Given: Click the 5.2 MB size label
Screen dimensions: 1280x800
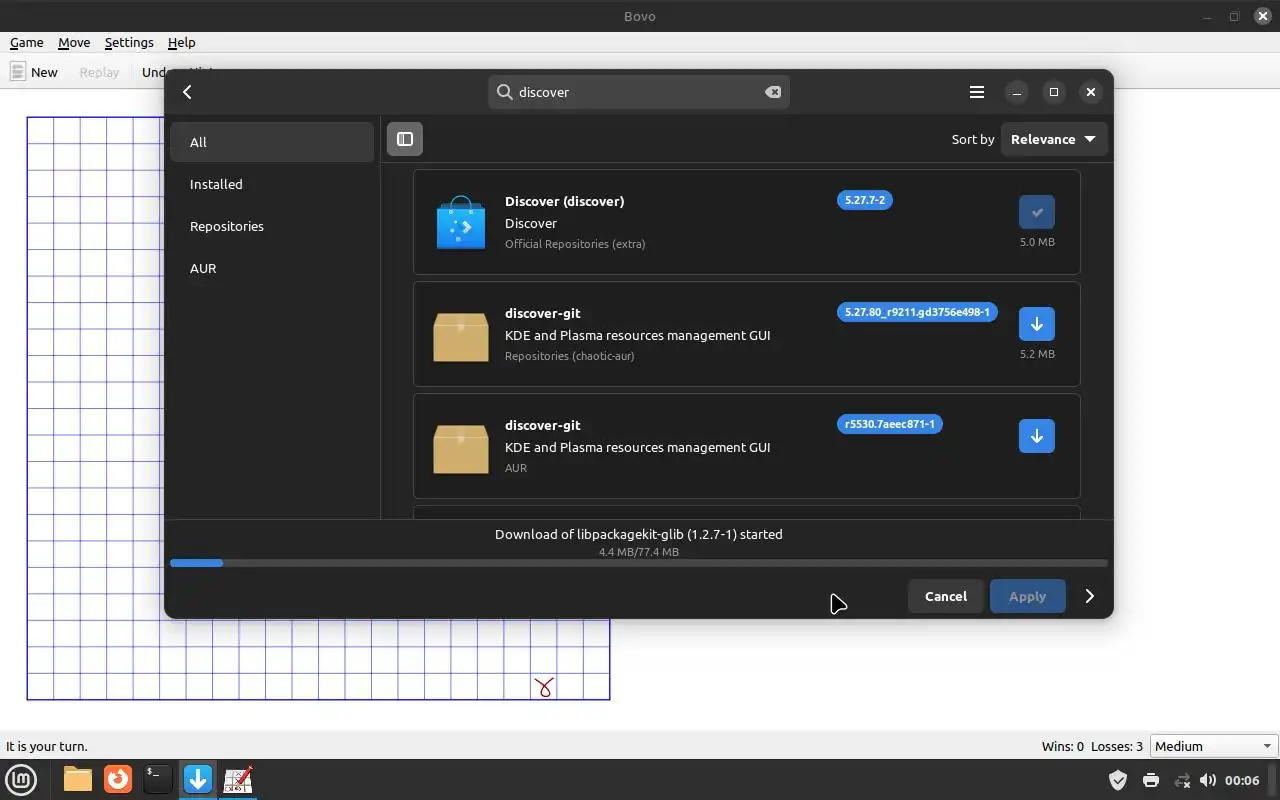Looking at the screenshot, I should tap(1037, 354).
